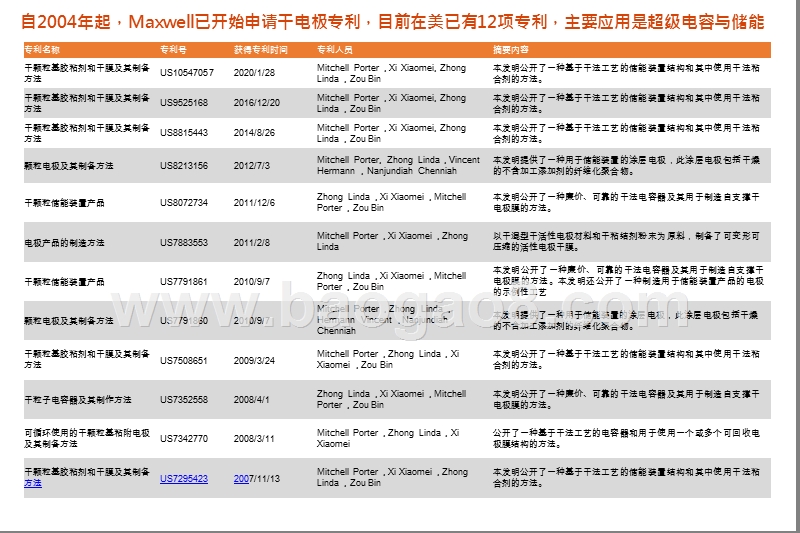
Task: Click the abstract cell of the US7295423 row
Action: [x=626, y=477]
